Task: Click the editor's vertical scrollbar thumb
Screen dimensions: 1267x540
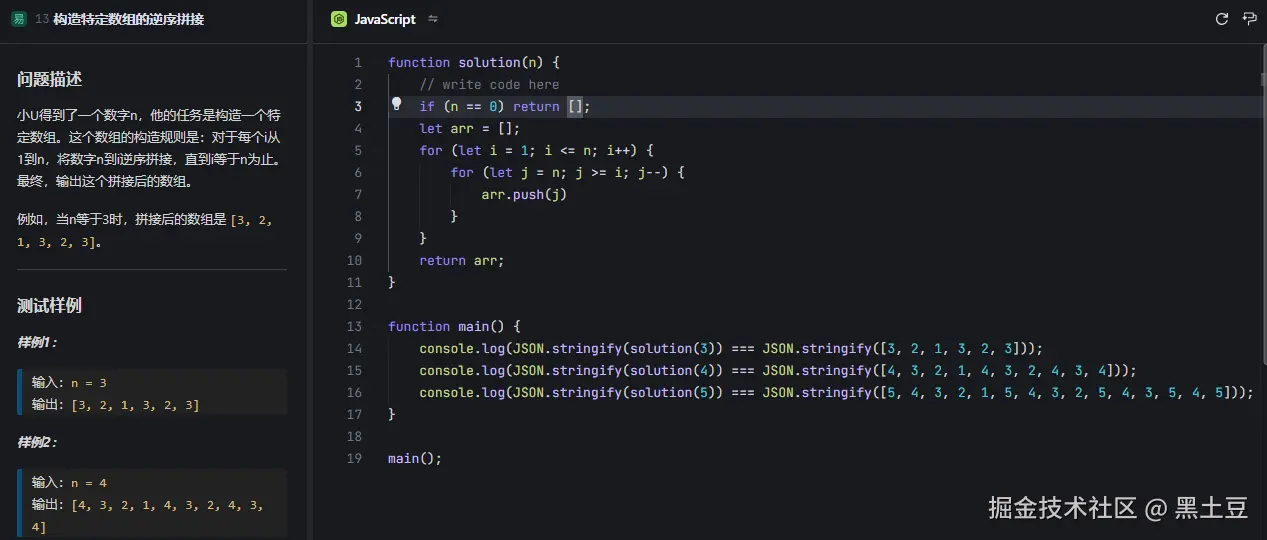Action: (1263, 82)
